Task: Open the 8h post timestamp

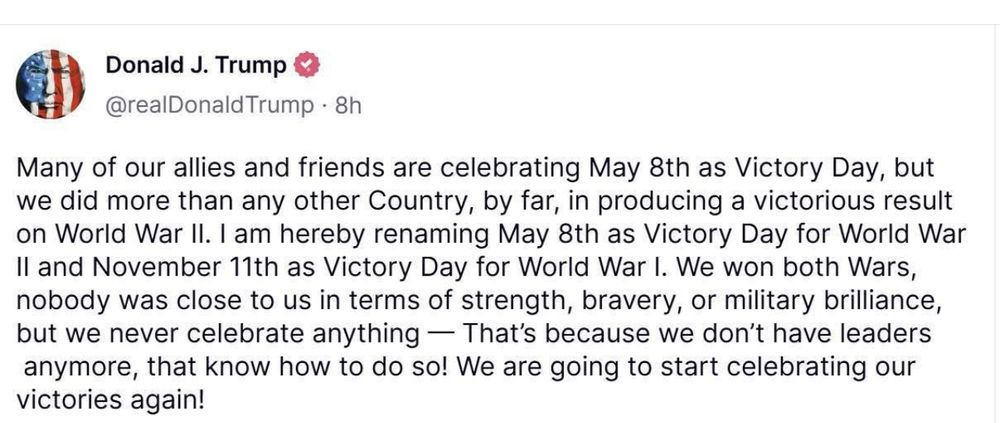Action: (348, 105)
